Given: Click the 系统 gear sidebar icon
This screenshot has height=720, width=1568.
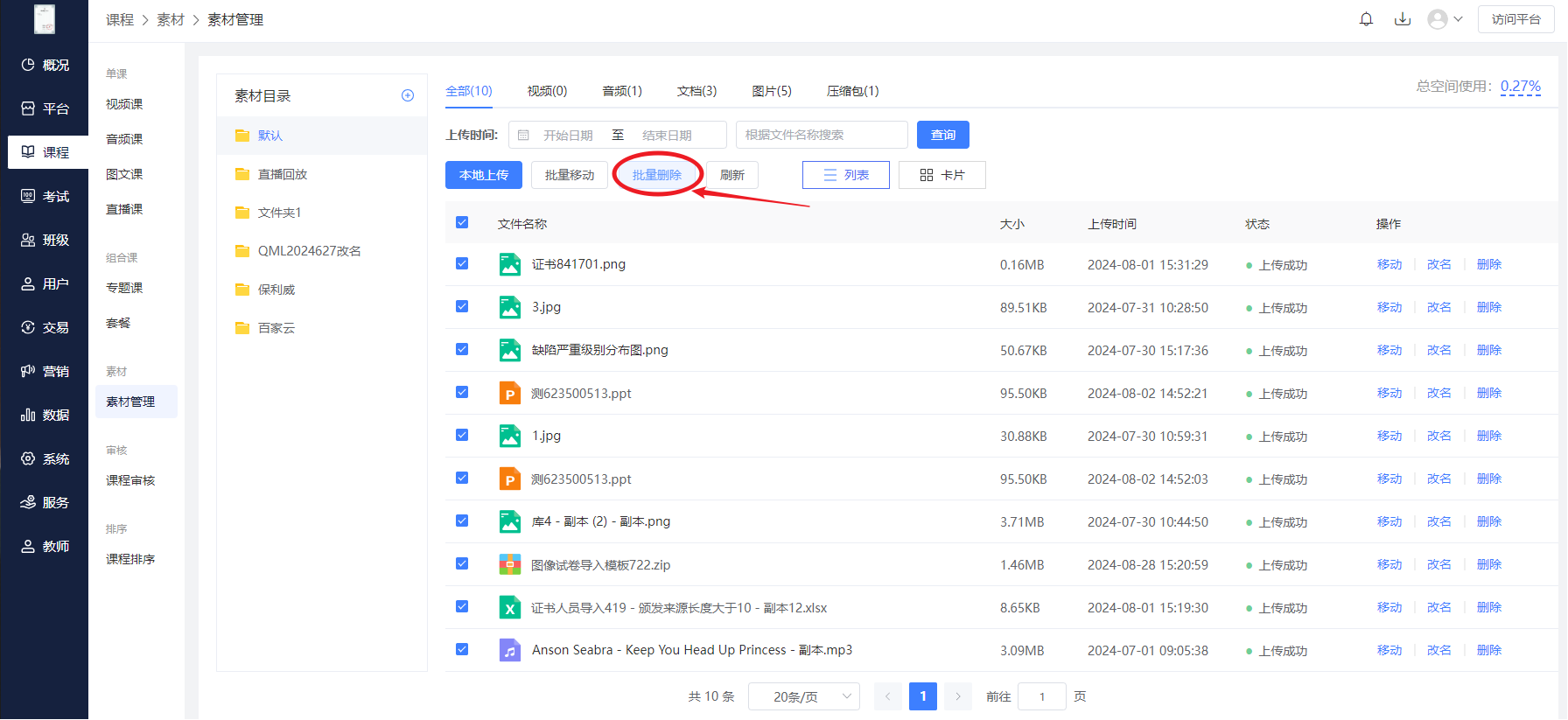Looking at the screenshot, I should tap(28, 458).
